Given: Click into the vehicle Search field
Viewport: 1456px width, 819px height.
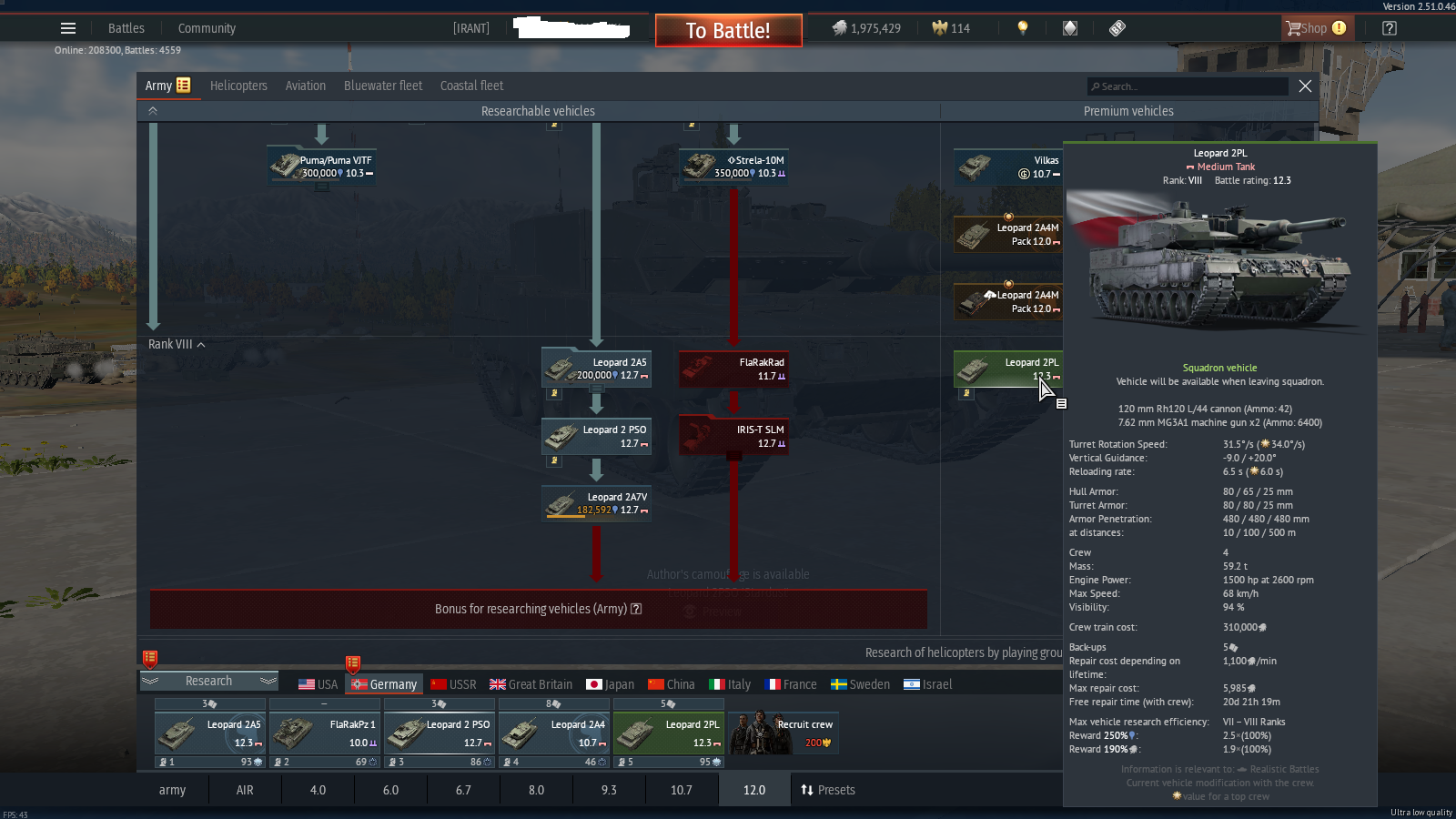Looking at the screenshot, I should (x=1188, y=86).
